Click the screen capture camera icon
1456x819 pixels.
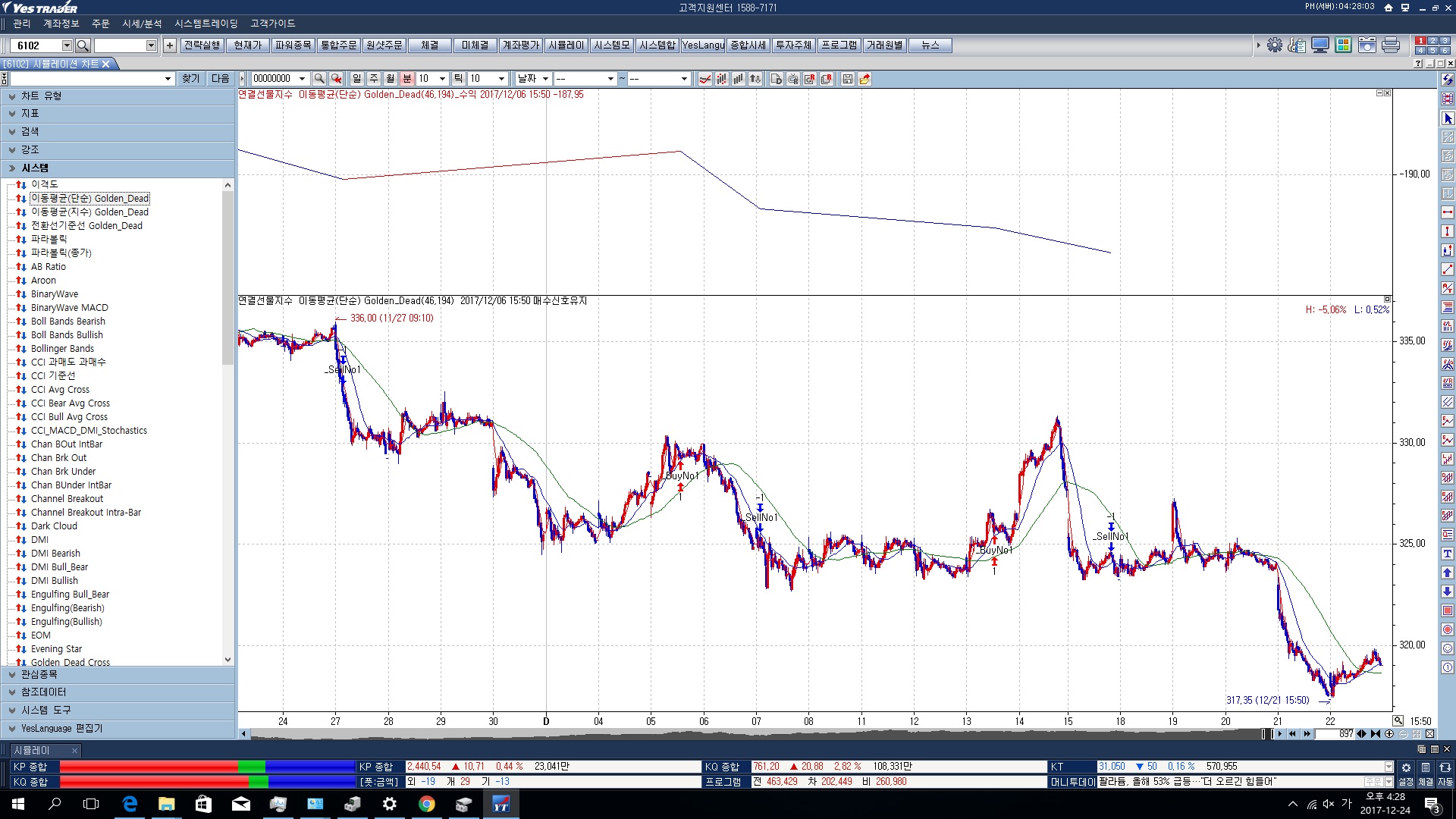point(1367,45)
